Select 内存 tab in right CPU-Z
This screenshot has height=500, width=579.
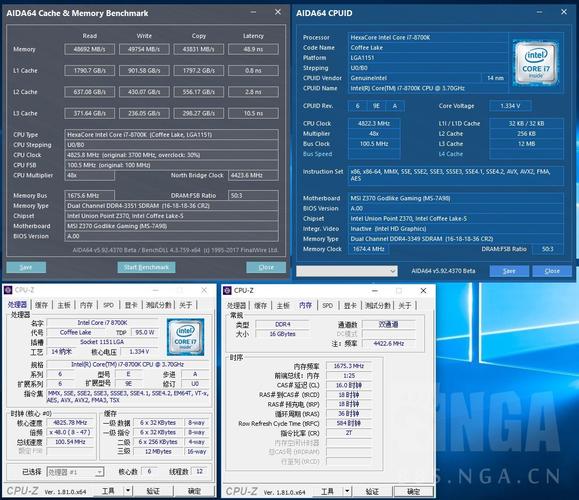305,305
